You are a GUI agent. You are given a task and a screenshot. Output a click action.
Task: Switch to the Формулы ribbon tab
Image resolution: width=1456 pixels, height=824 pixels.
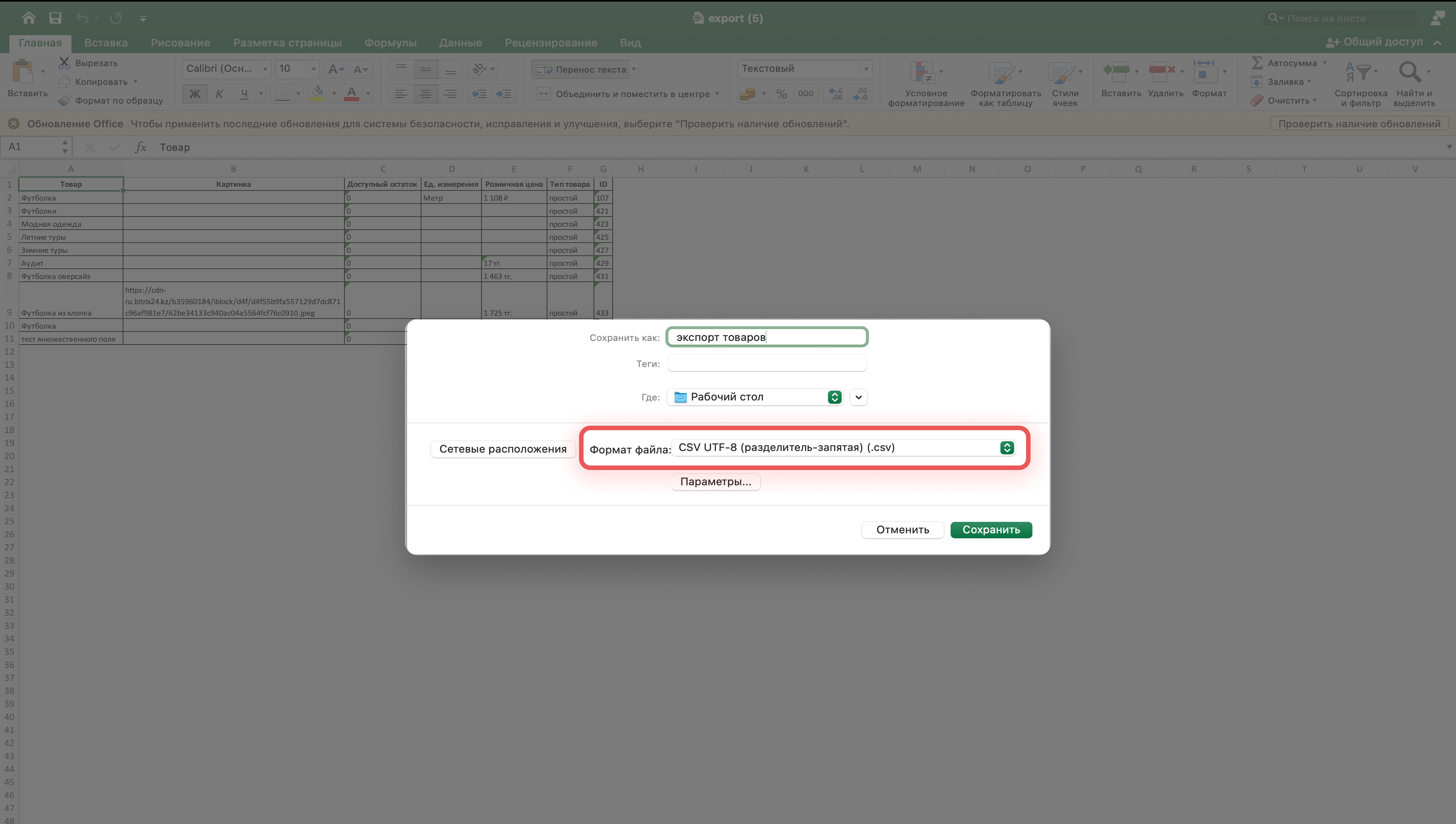tap(390, 43)
